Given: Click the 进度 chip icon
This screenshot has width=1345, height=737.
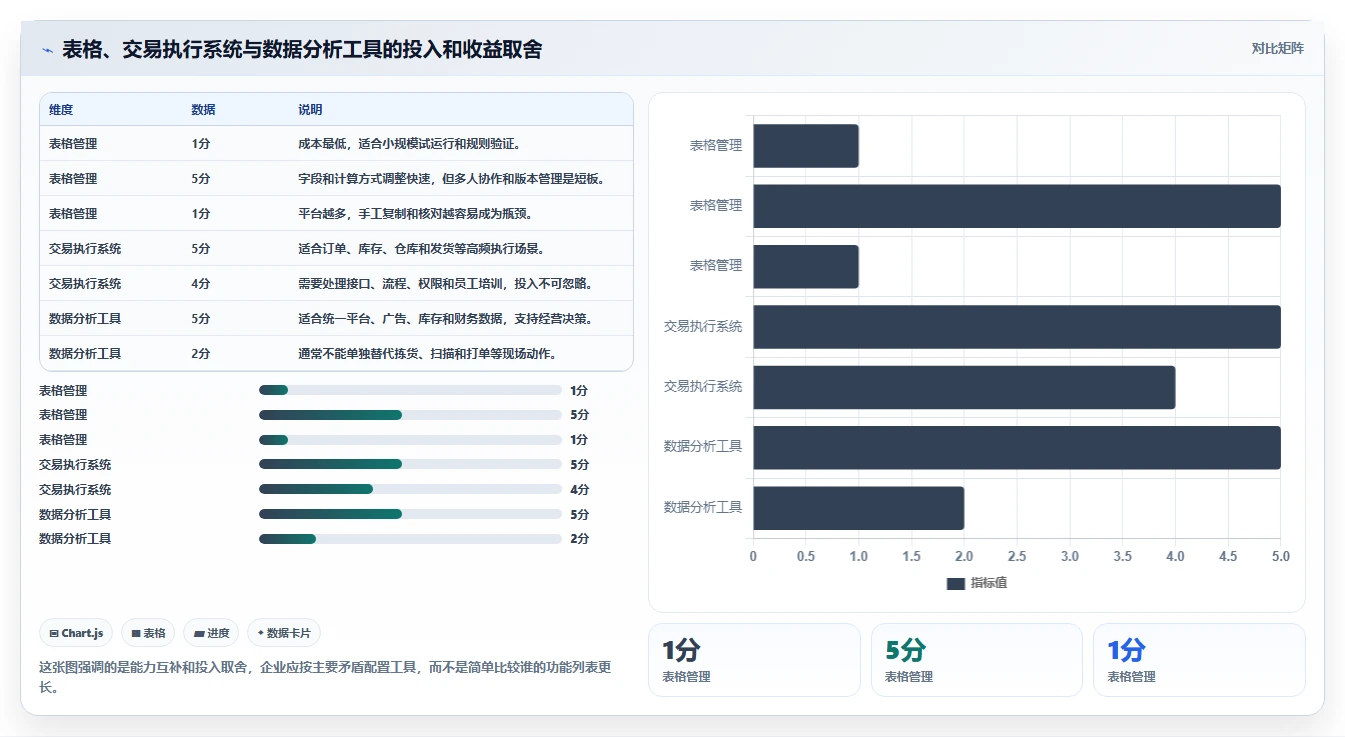Looking at the screenshot, I should pos(199,634).
